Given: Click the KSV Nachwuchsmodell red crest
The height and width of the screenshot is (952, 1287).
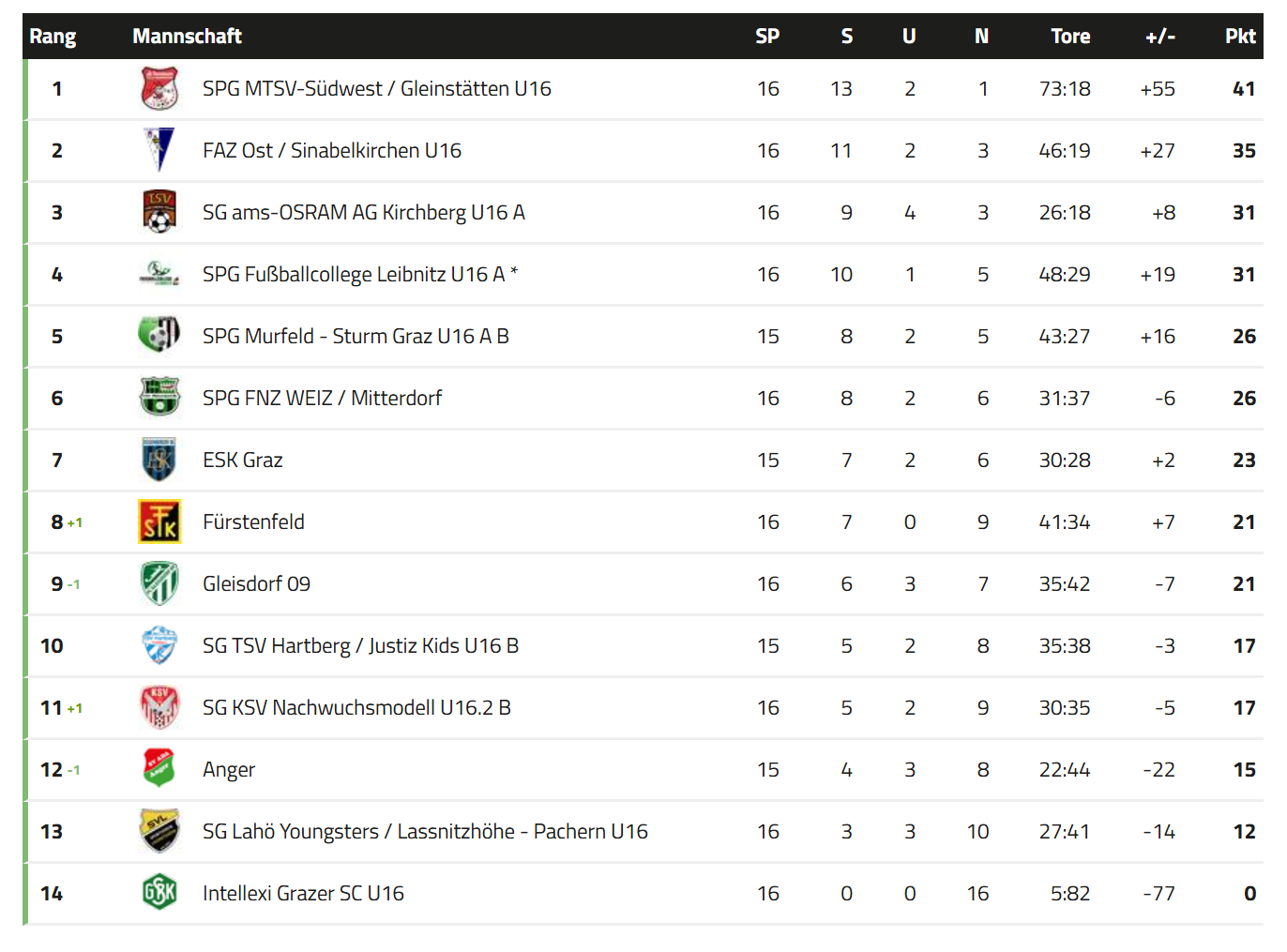Looking at the screenshot, I should click(159, 707).
